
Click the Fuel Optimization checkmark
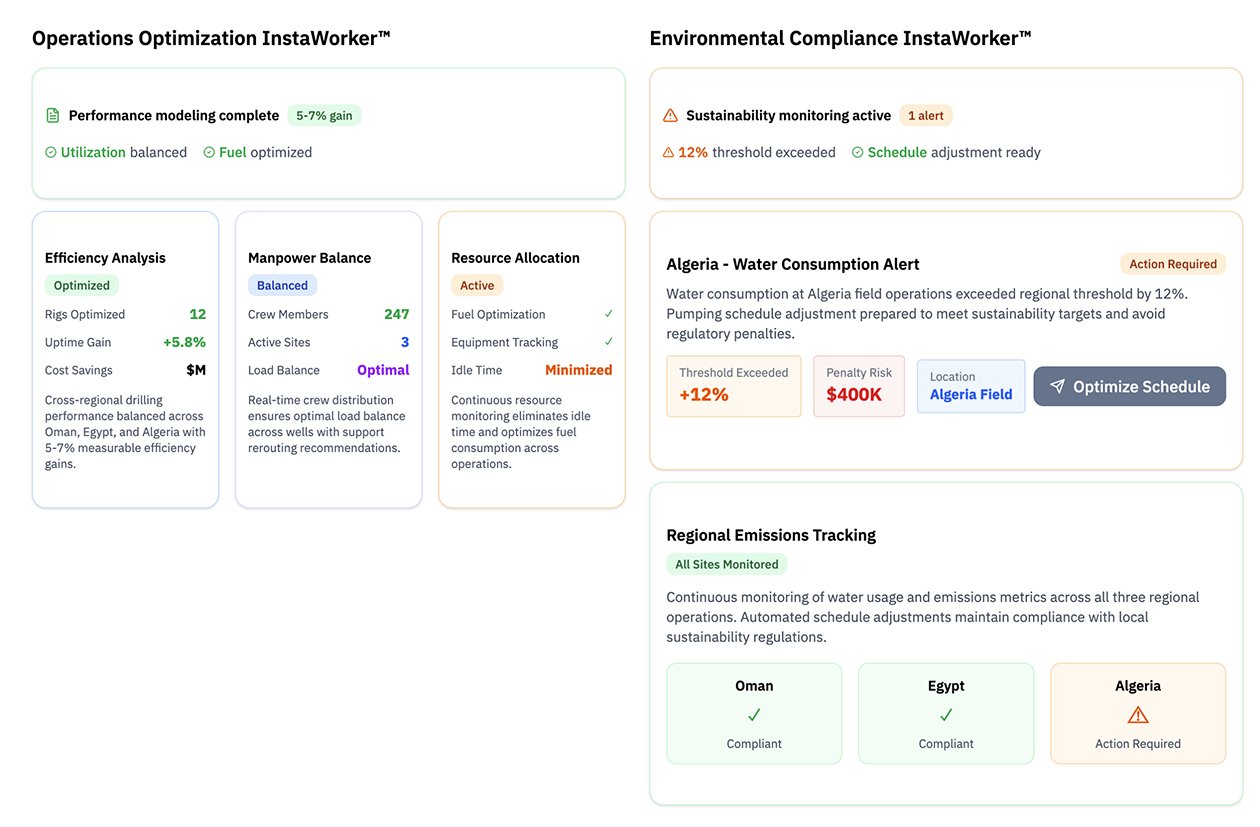pyautogui.click(x=609, y=314)
